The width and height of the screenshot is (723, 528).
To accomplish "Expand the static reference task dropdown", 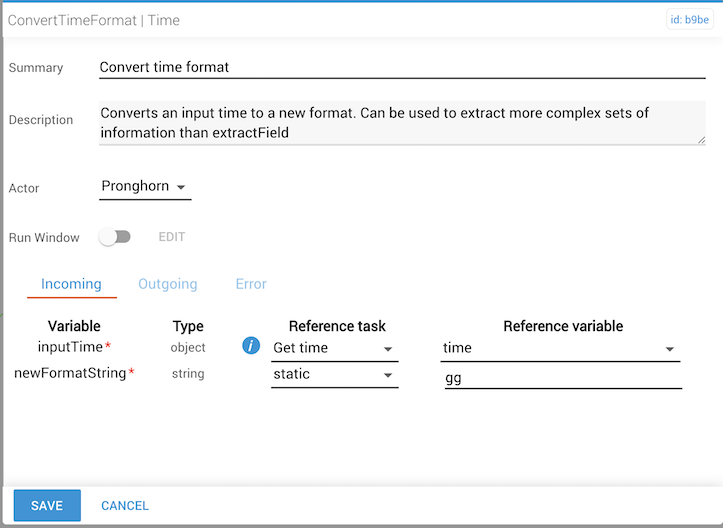I will pyautogui.click(x=334, y=374).
